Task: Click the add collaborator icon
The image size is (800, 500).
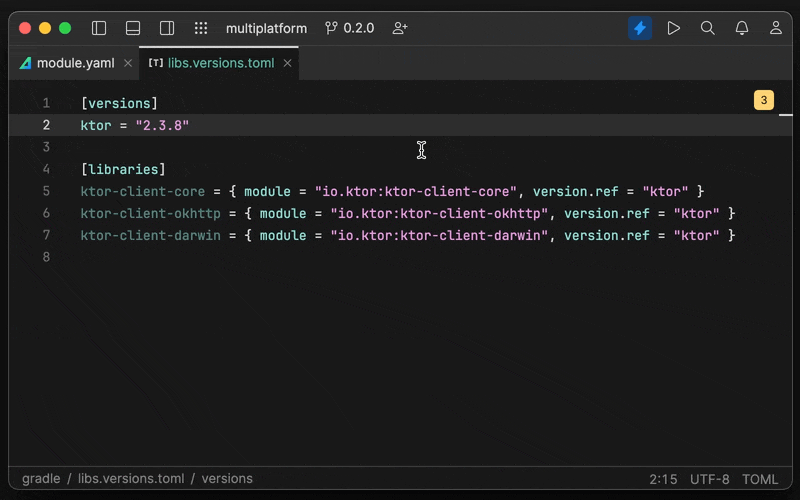Action: pos(400,28)
